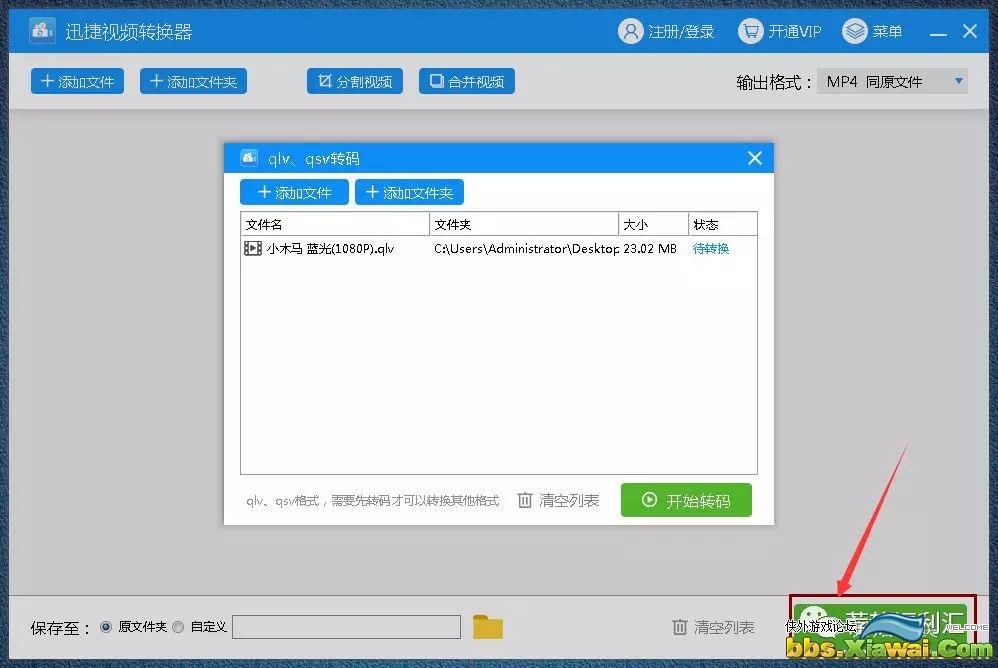Click the split video button
This screenshot has height=668, width=998.
pyautogui.click(x=354, y=82)
